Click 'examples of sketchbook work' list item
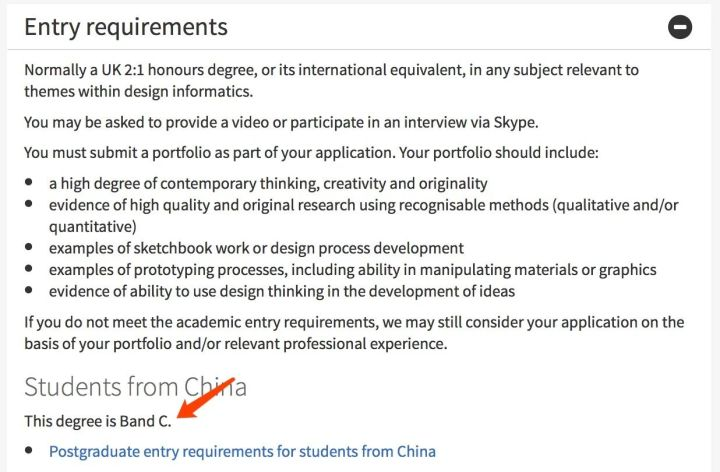Image resolution: width=720 pixels, height=472 pixels. [256, 248]
